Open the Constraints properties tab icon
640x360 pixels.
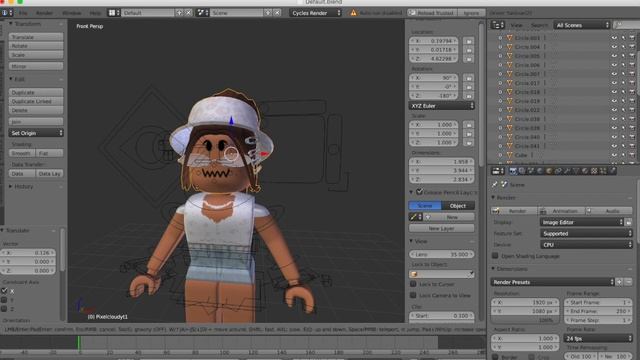(x=558, y=171)
